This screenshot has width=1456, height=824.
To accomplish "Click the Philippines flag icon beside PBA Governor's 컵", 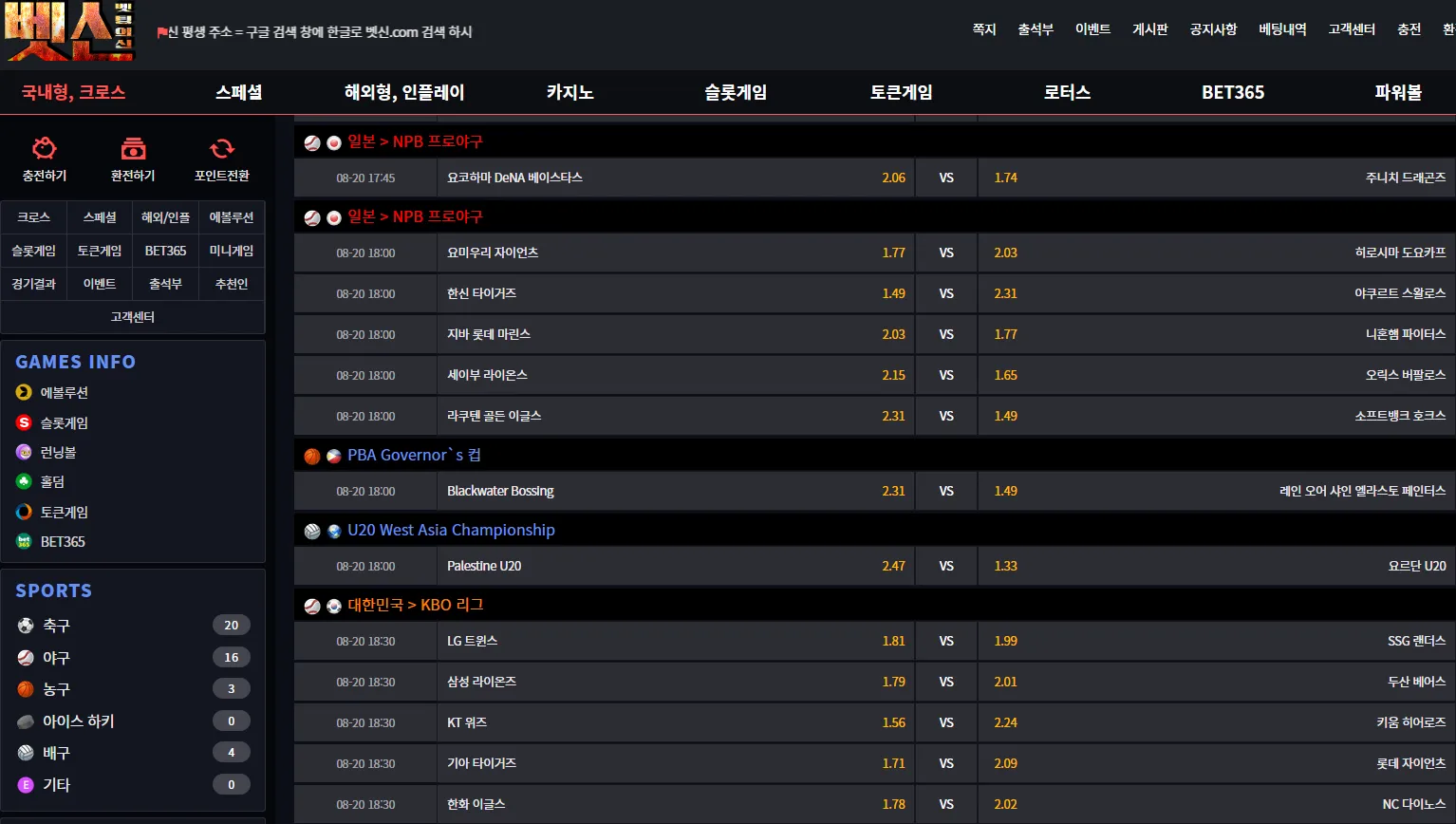I will (x=334, y=456).
